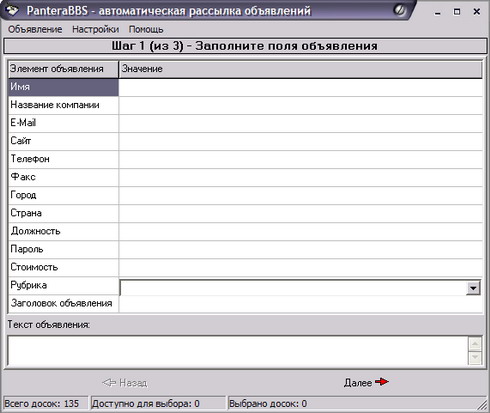
Task: Click the Название компании value field
Action: coord(301,105)
